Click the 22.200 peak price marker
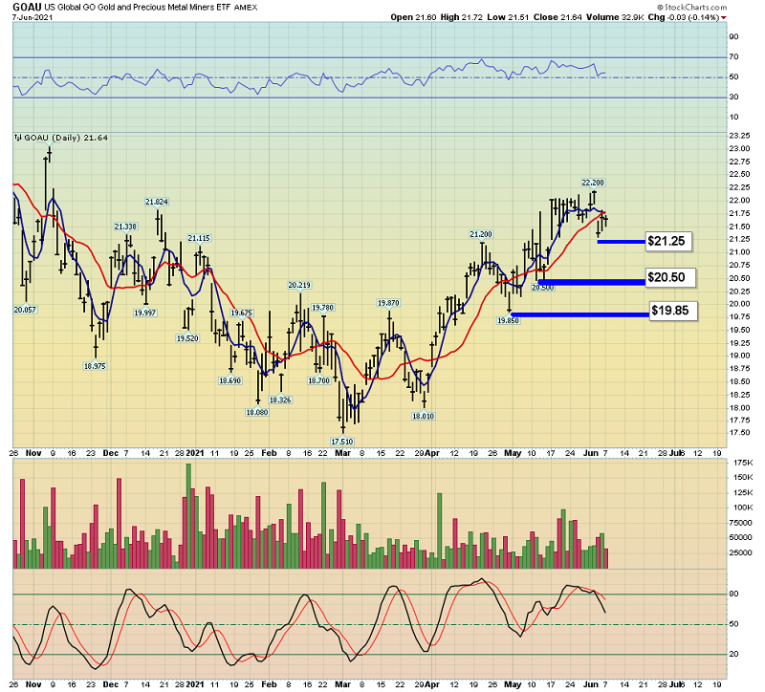This screenshot has height=692, width=765. click(x=593, y=182)
